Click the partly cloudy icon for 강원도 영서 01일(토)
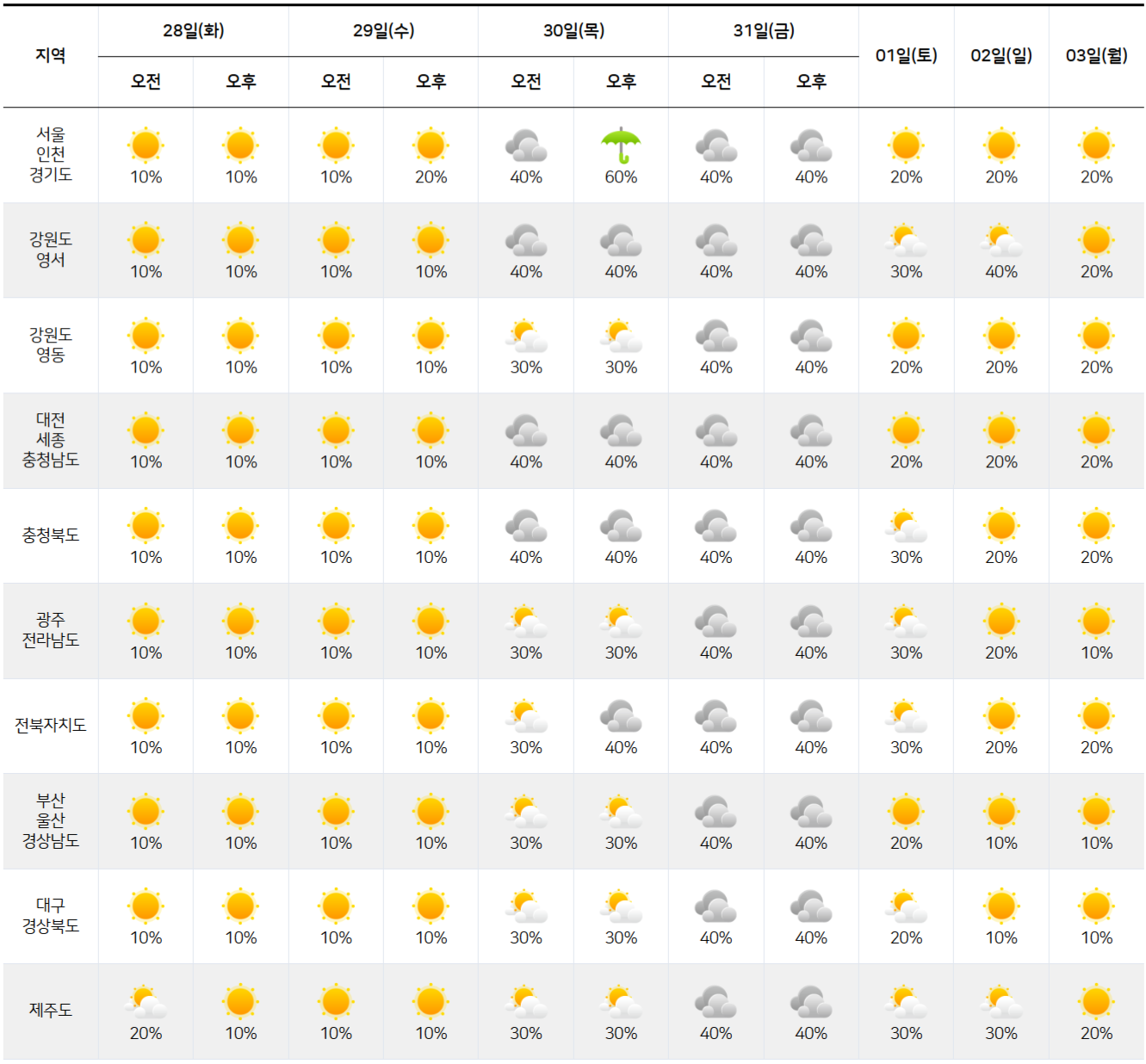 coord(906,240)
